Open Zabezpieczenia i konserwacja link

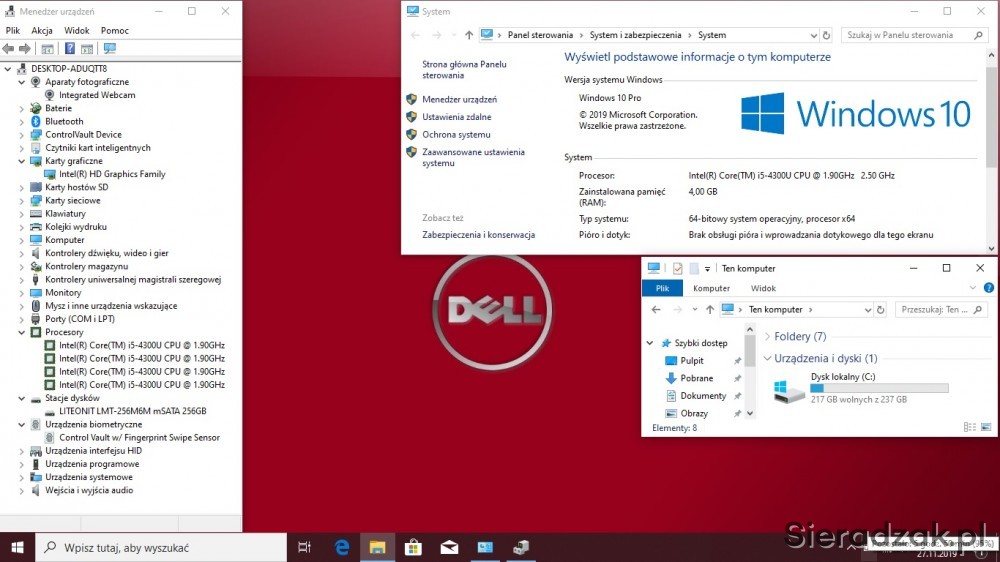[478, 235]
